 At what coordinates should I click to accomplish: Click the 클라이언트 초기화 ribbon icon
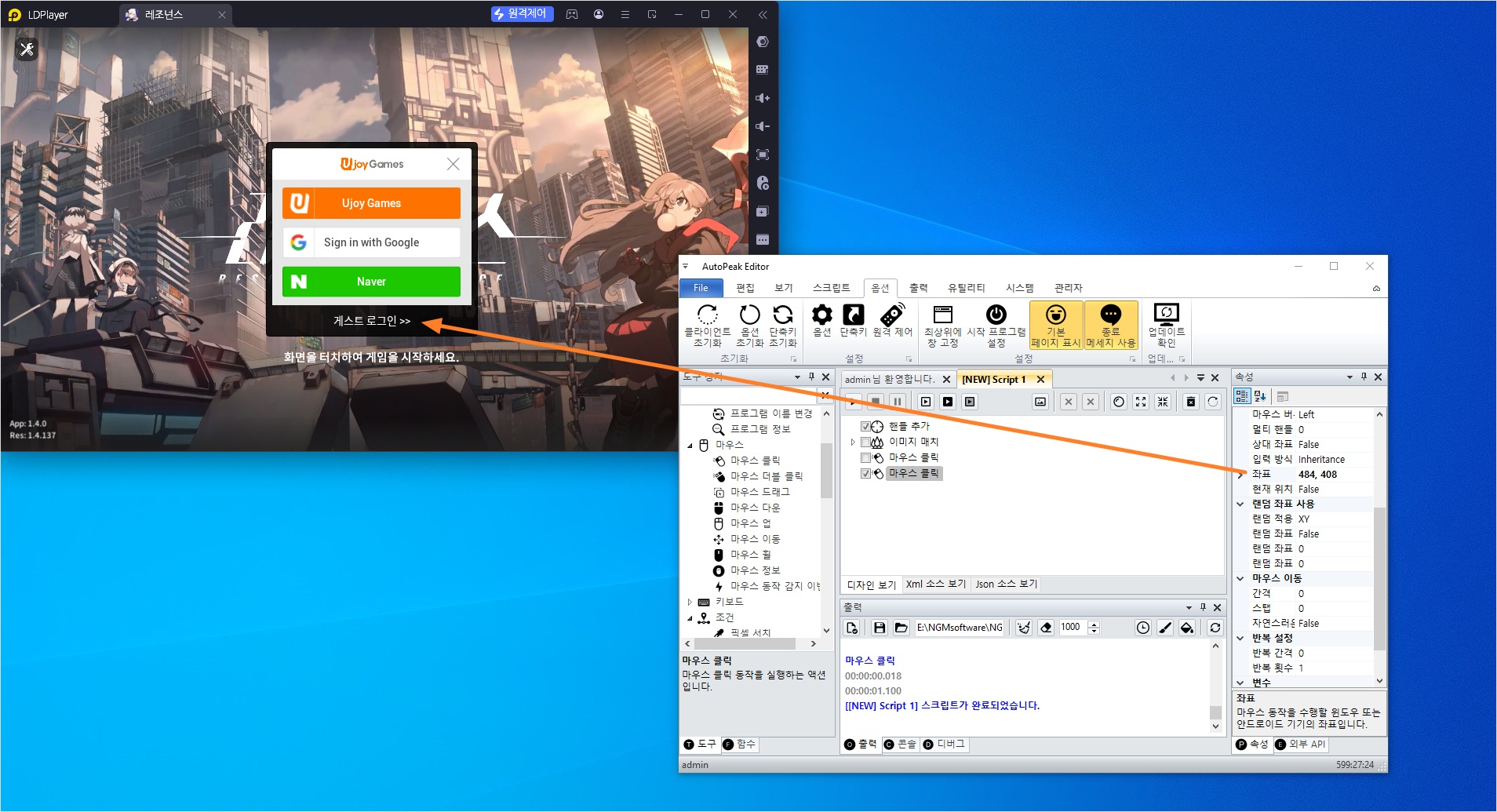pos(707,326)
